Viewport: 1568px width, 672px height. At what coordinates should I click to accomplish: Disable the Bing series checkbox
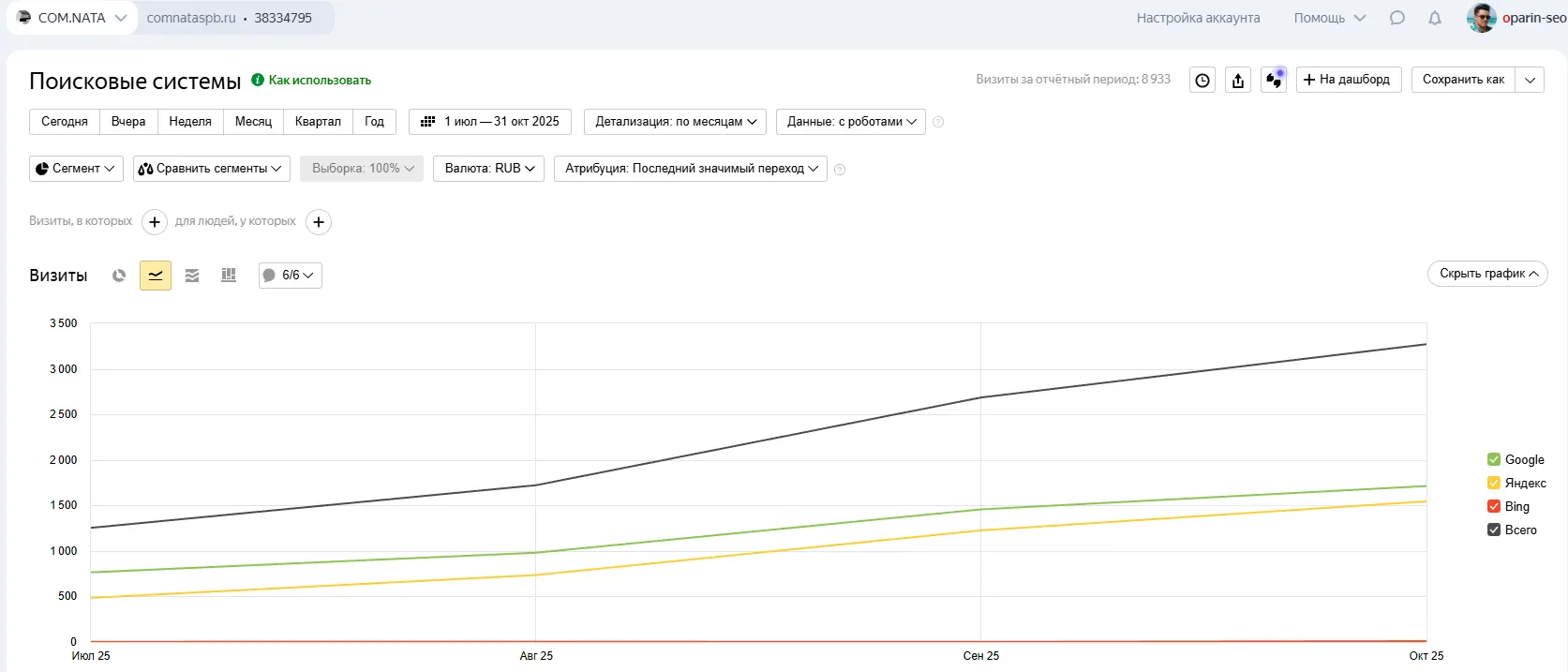click(x=1494, y=506)
